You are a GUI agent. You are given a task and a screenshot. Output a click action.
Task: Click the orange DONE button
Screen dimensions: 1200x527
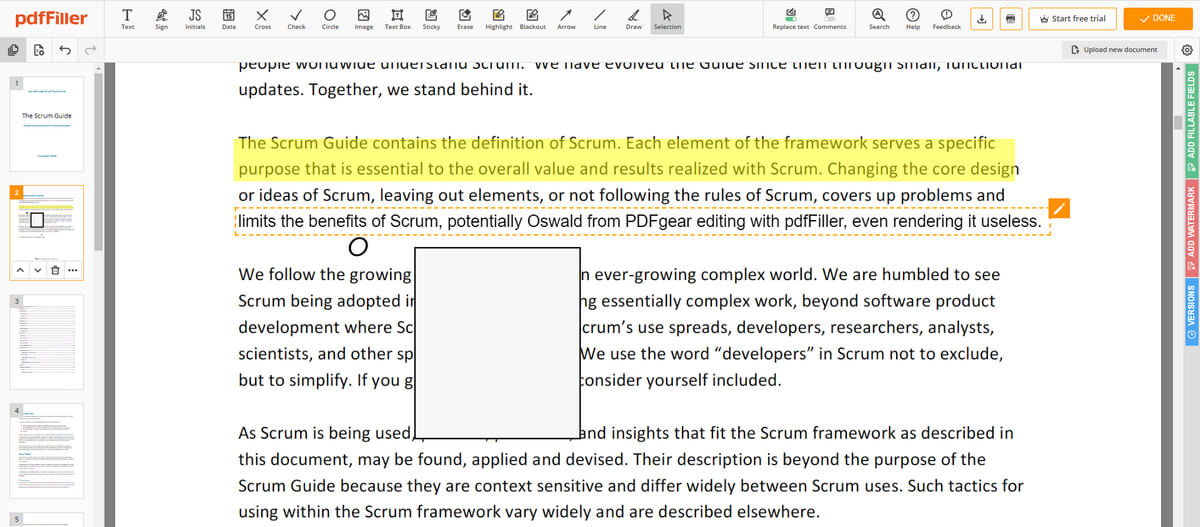click(x=1157, y=19)
